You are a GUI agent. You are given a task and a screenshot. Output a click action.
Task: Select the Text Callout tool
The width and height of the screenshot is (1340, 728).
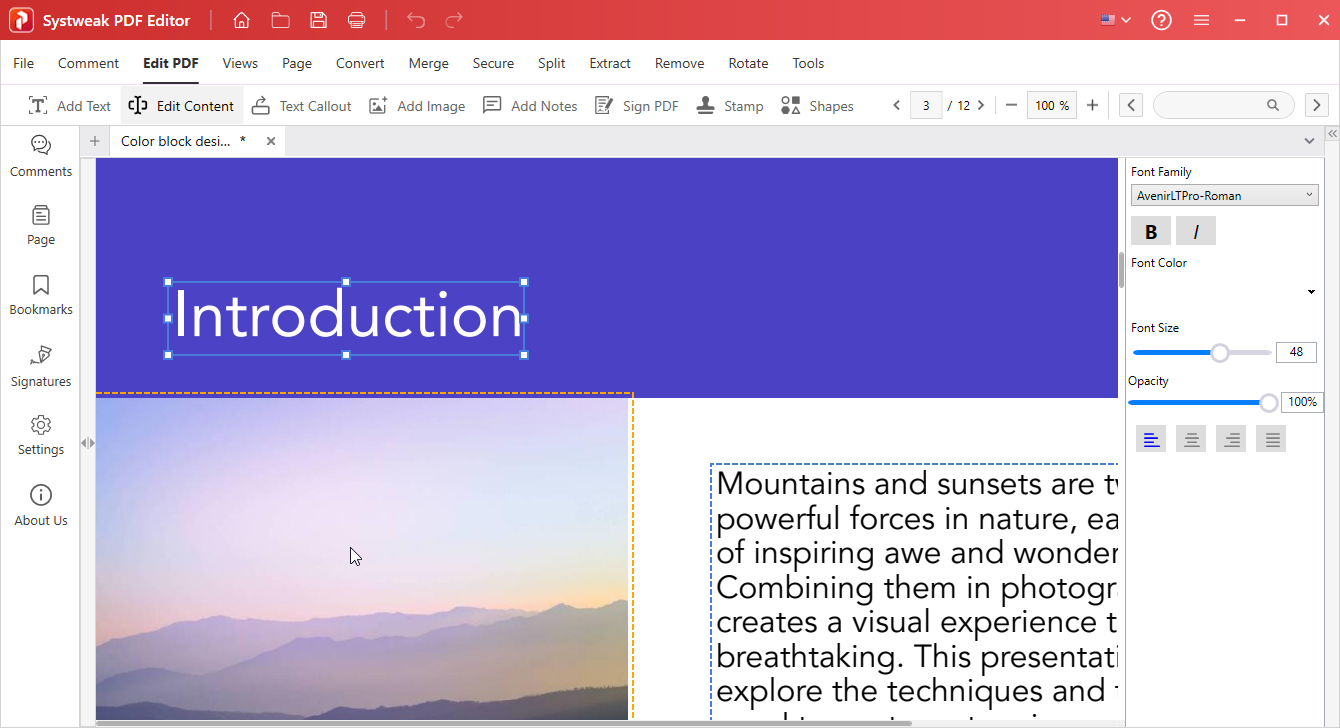tap(301, 105)
